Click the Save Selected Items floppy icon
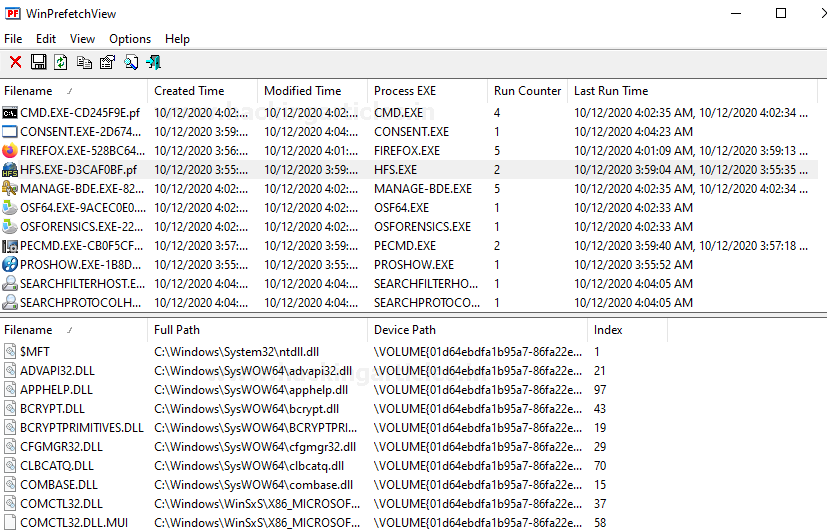This screenshot has width=827, height=532. pyautogui.click(x=39, y=62)
